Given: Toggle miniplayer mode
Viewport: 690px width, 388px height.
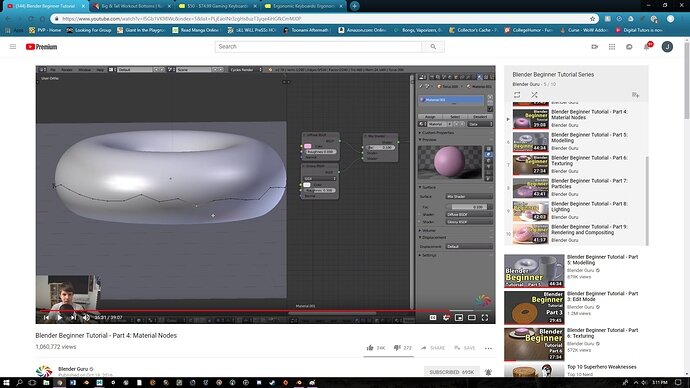Looking at the screenshot, I should click(459, 317).
